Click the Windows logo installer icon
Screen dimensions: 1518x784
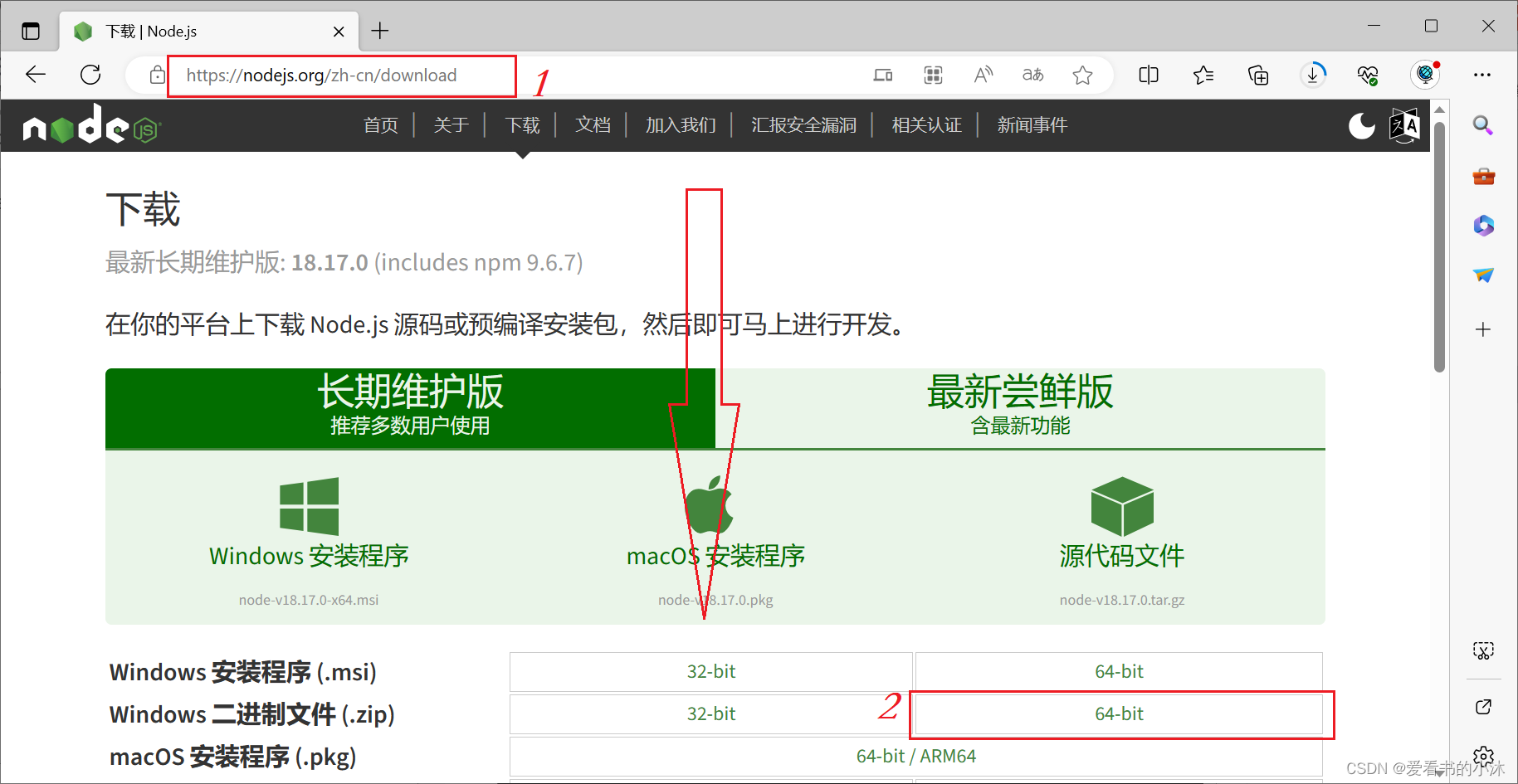click(309, 506)
